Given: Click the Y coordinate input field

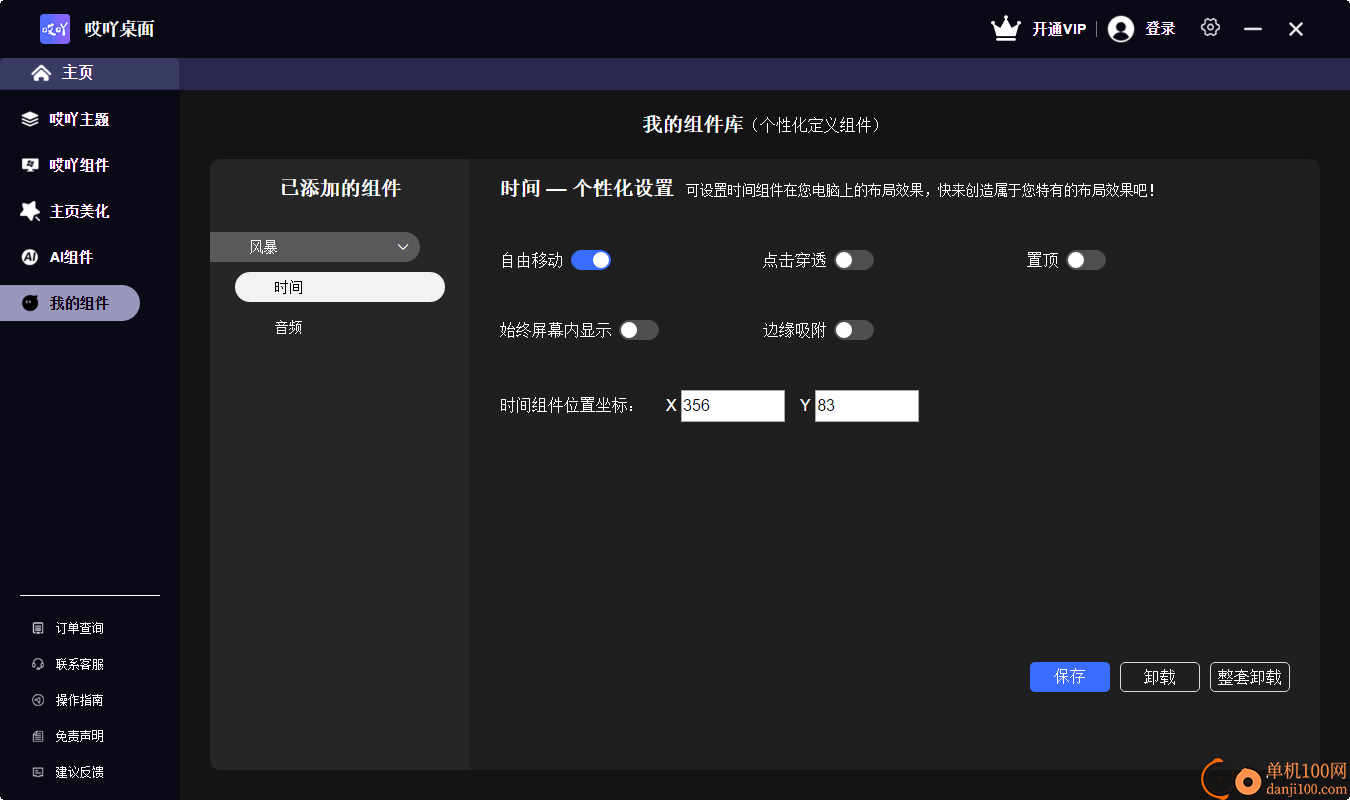Looking at the screenshot, I should pos(867,406).
